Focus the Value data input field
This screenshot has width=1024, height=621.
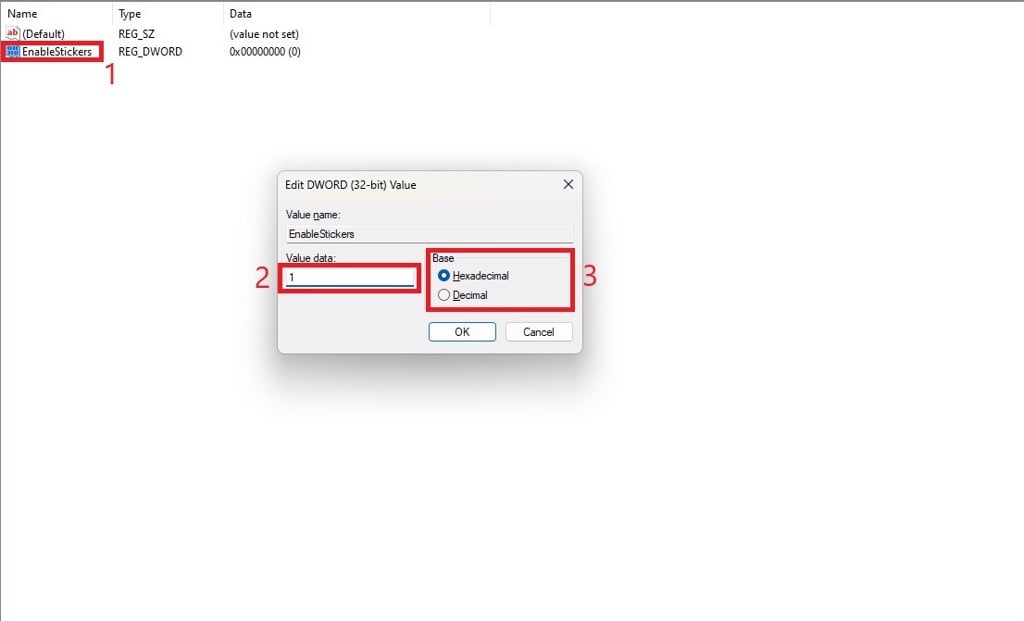350,278
